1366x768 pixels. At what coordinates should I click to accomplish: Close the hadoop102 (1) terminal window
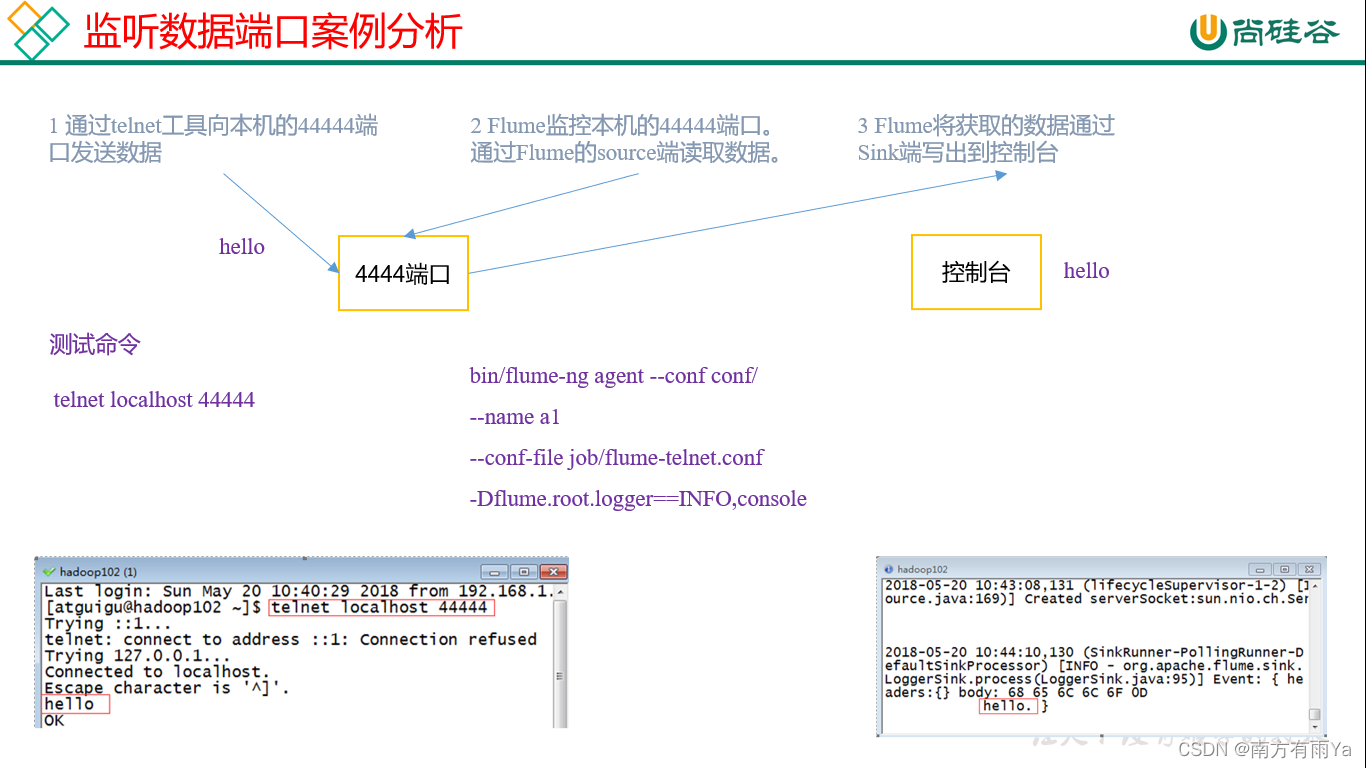(x=553, y=572)
